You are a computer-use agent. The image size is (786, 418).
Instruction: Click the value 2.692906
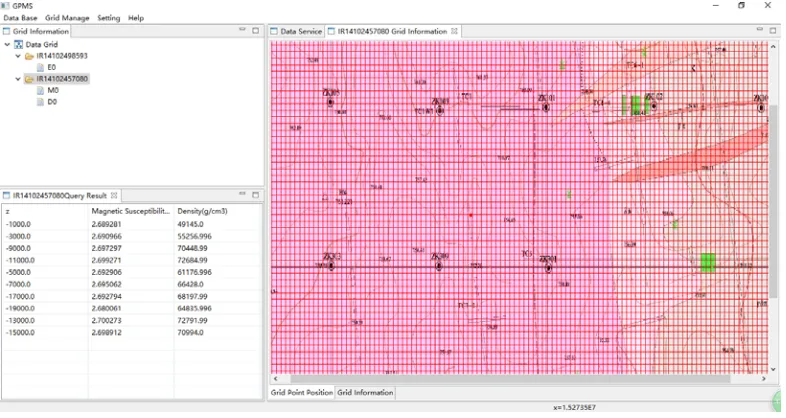tap(106, 273)
